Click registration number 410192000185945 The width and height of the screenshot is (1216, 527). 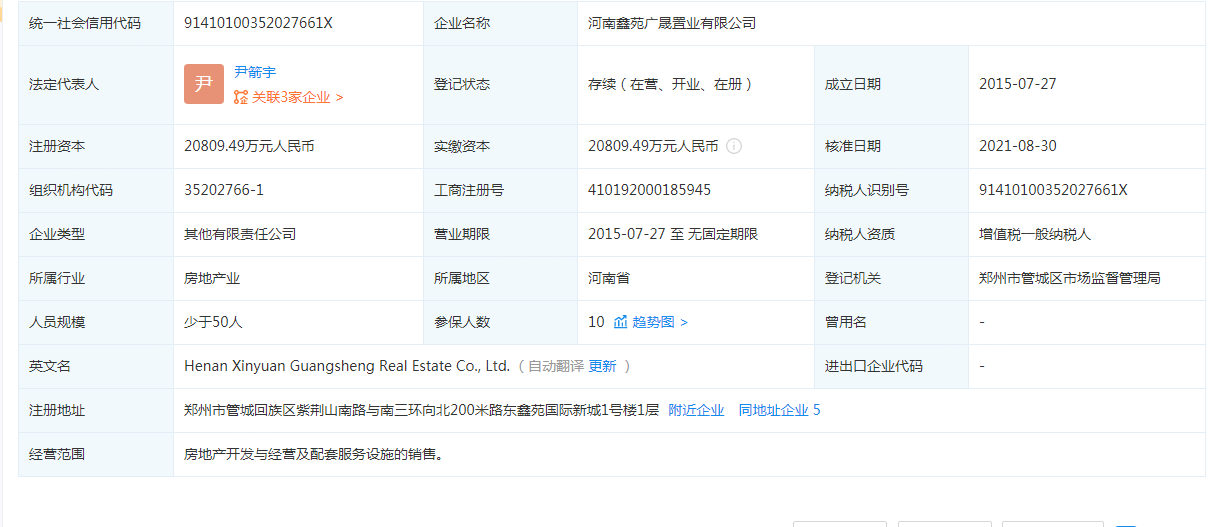click(x=650, y=190)
